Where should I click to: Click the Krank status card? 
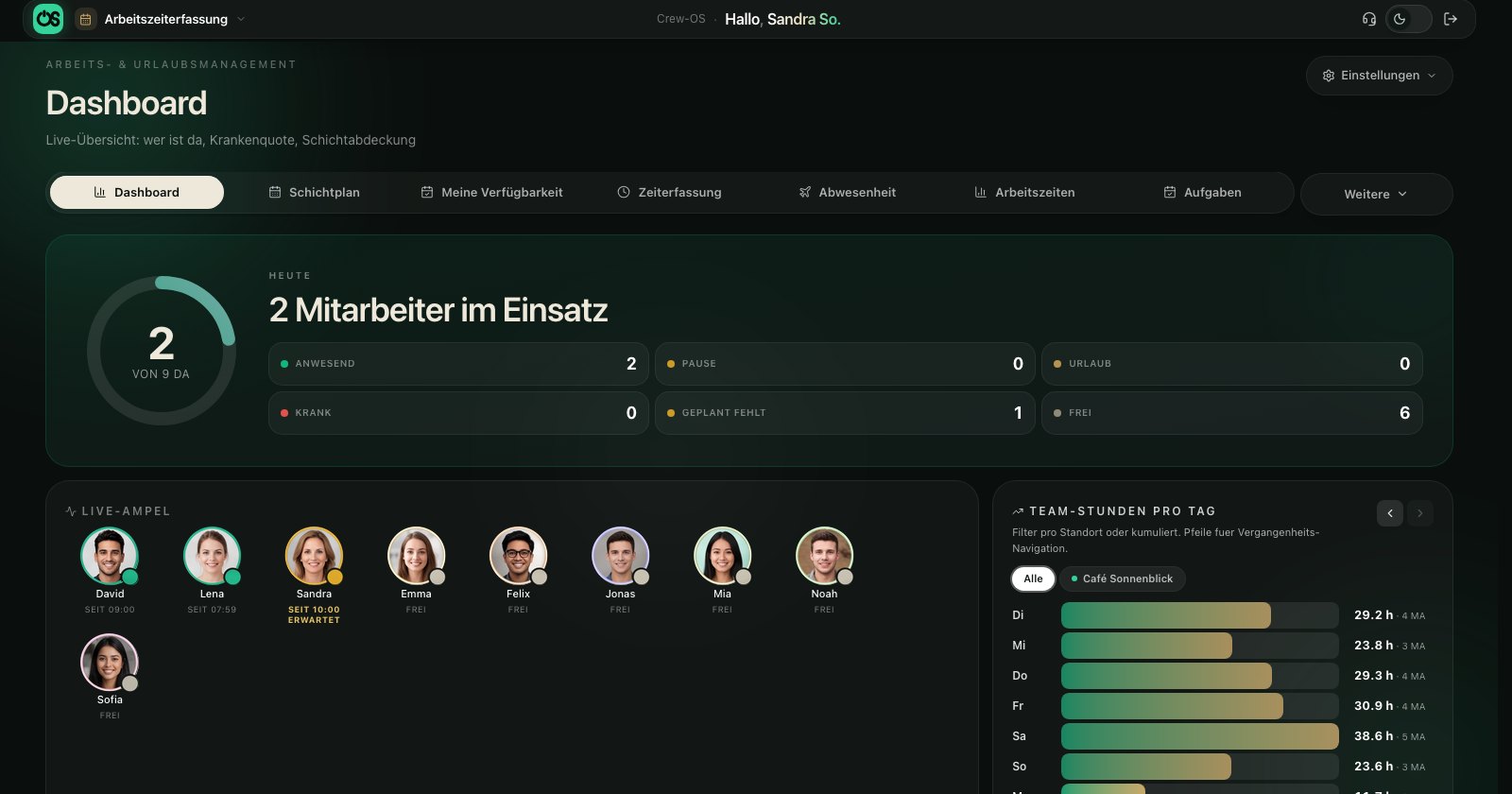pos(458,413)
